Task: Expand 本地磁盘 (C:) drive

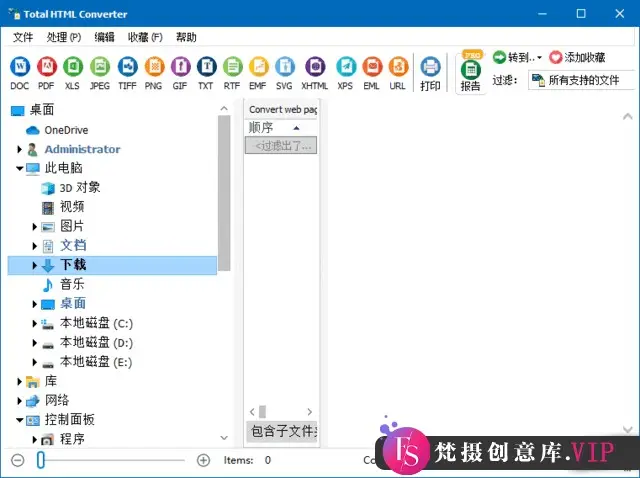Action: coord(35,323)
